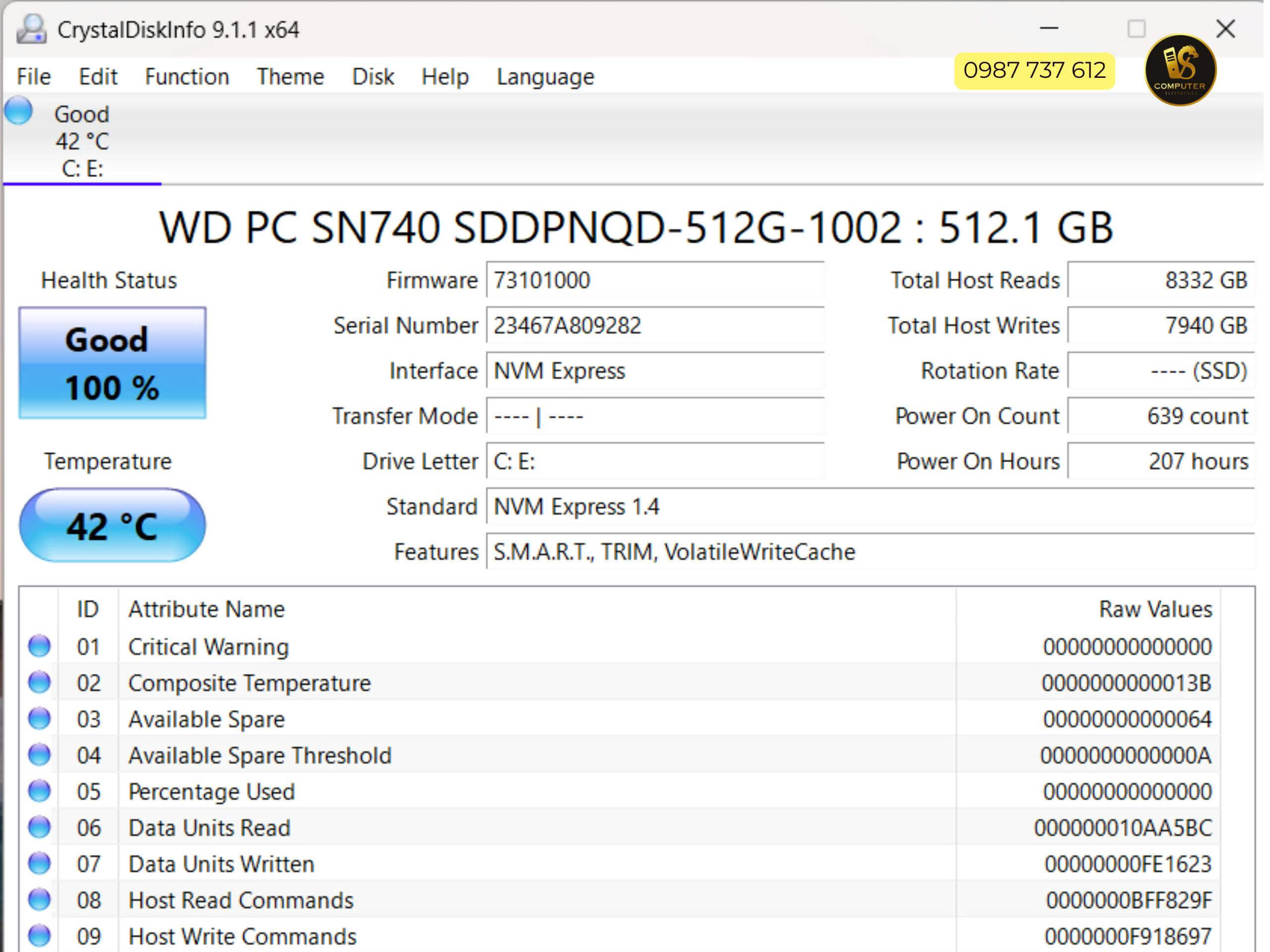Click the Rotation Rate value ---- (SSD)
This screenshot has height=952, width=1270.
pyautogui.click(x=1160, y=371)
